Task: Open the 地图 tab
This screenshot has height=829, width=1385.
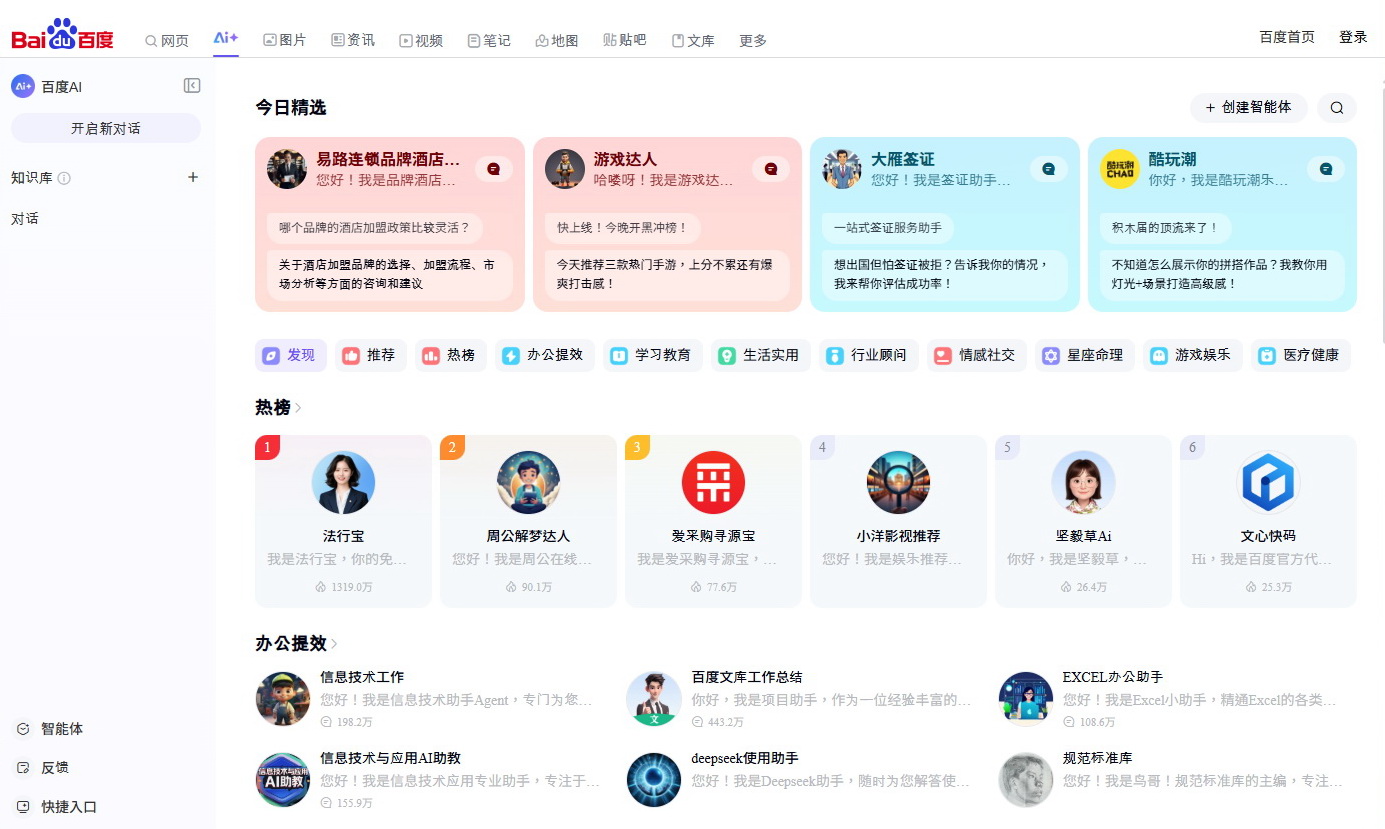Action: [x=557, y=40]
